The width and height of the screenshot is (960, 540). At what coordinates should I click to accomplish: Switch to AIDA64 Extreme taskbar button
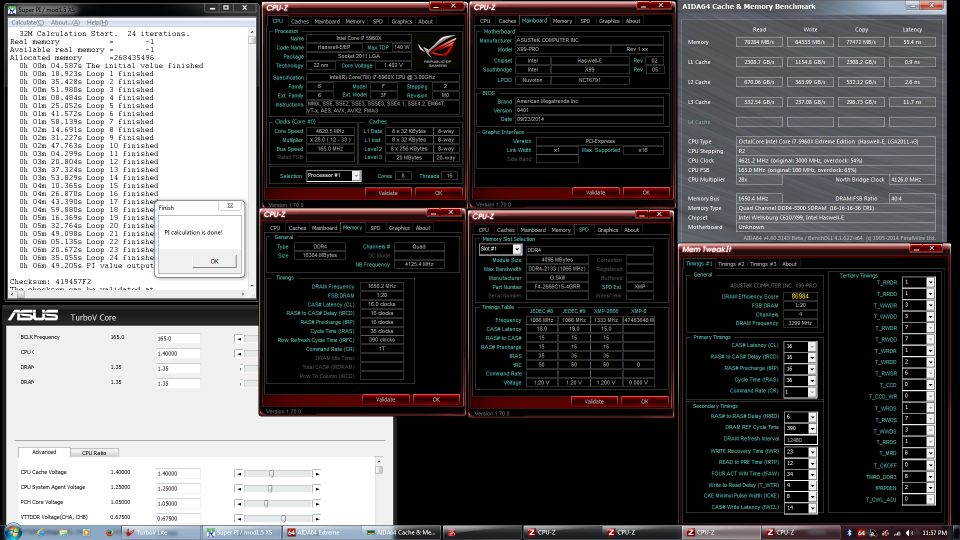320,533
